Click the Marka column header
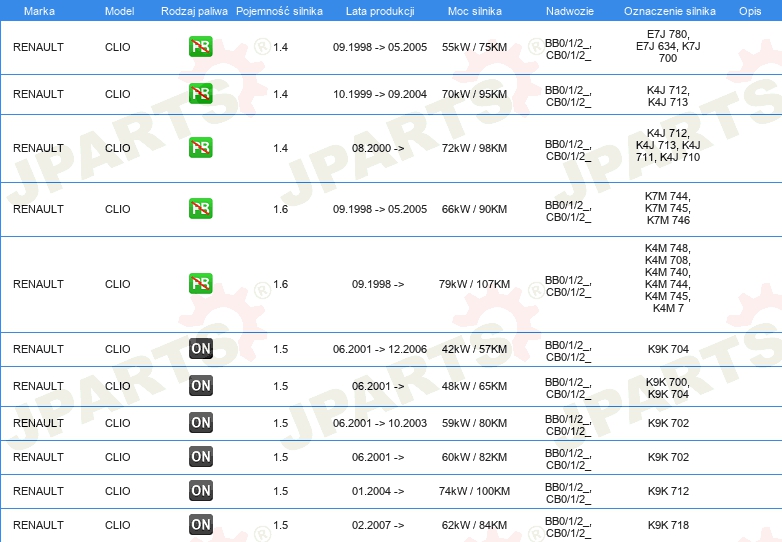The image size is (782, 542). [39, 10]
